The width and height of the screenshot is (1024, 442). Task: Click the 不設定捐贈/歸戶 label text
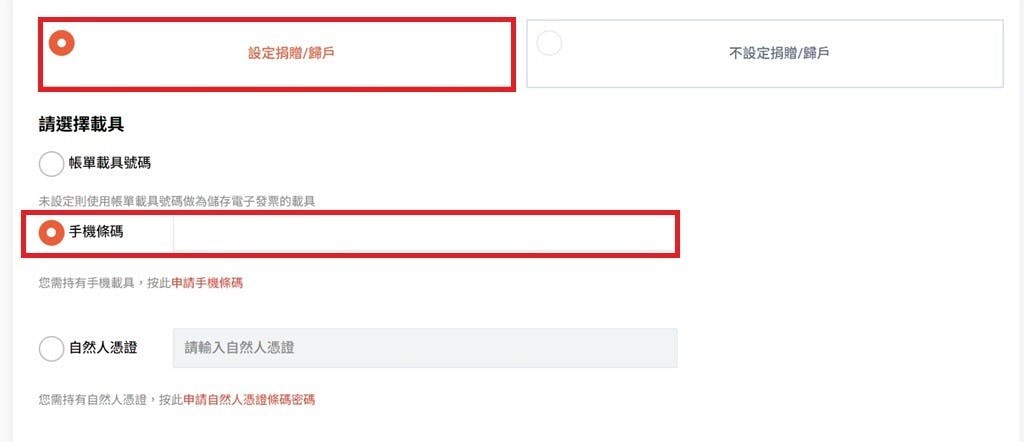[779, 53]
